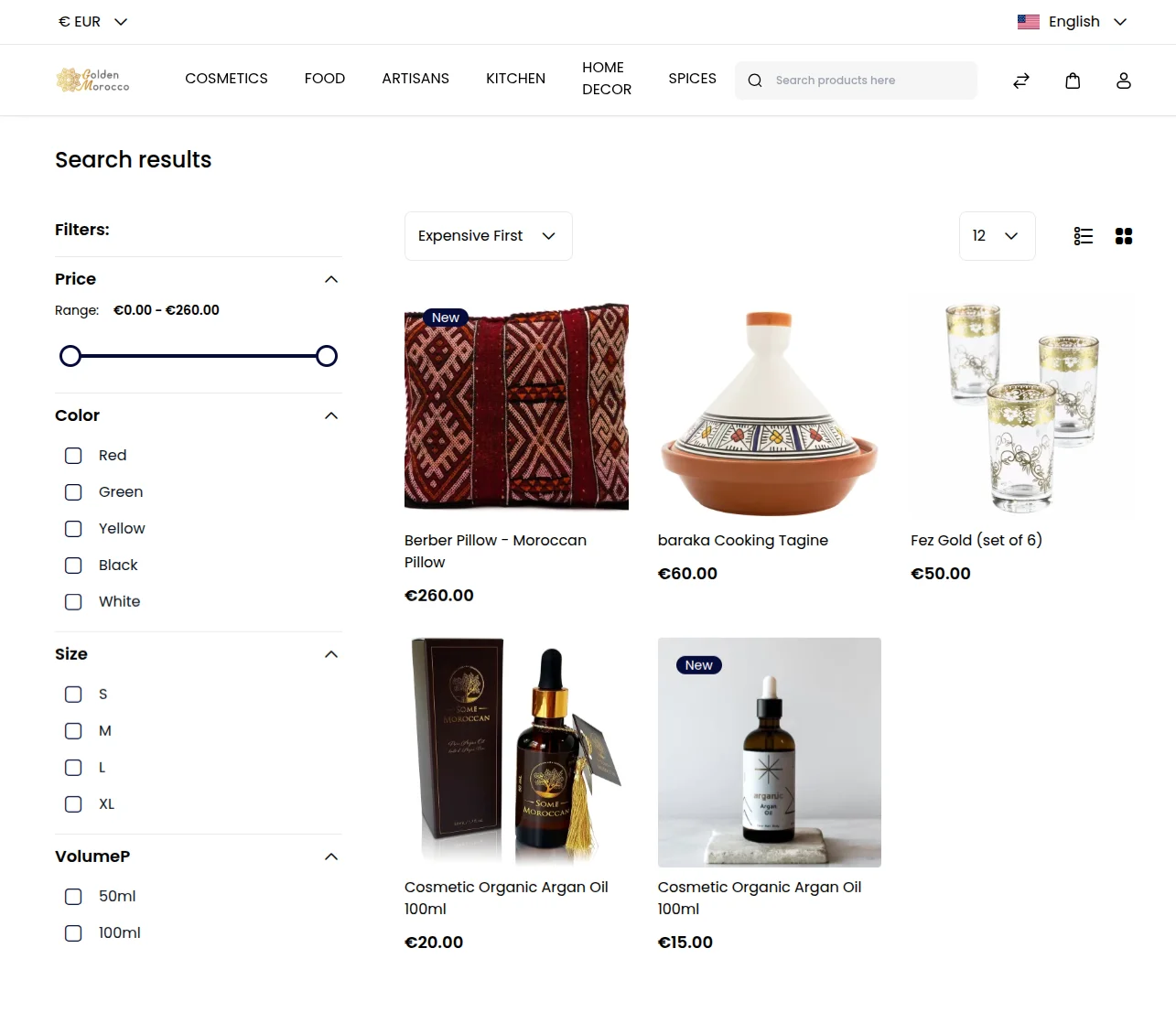Image resolution: width=1176 pixels, height=1013 pixels.
Task: Open the items per page dropdown showing 12
Action: [x=997, y=235]
